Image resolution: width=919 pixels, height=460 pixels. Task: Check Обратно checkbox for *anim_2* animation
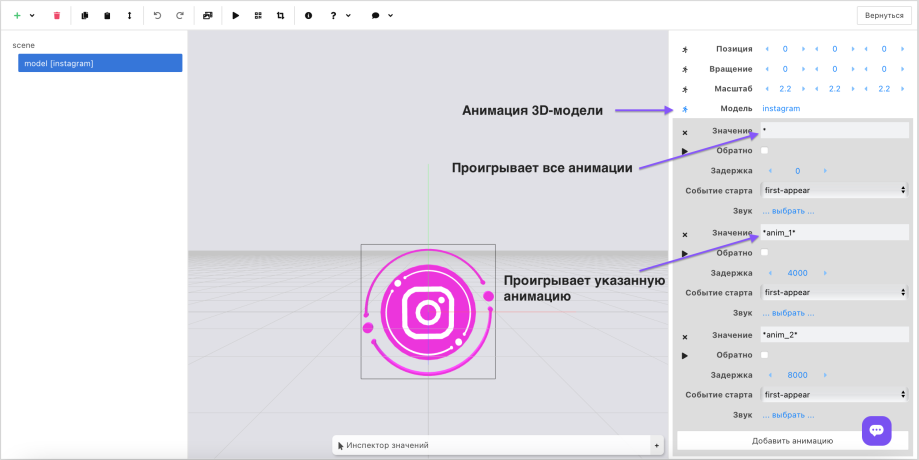[765, 355]
